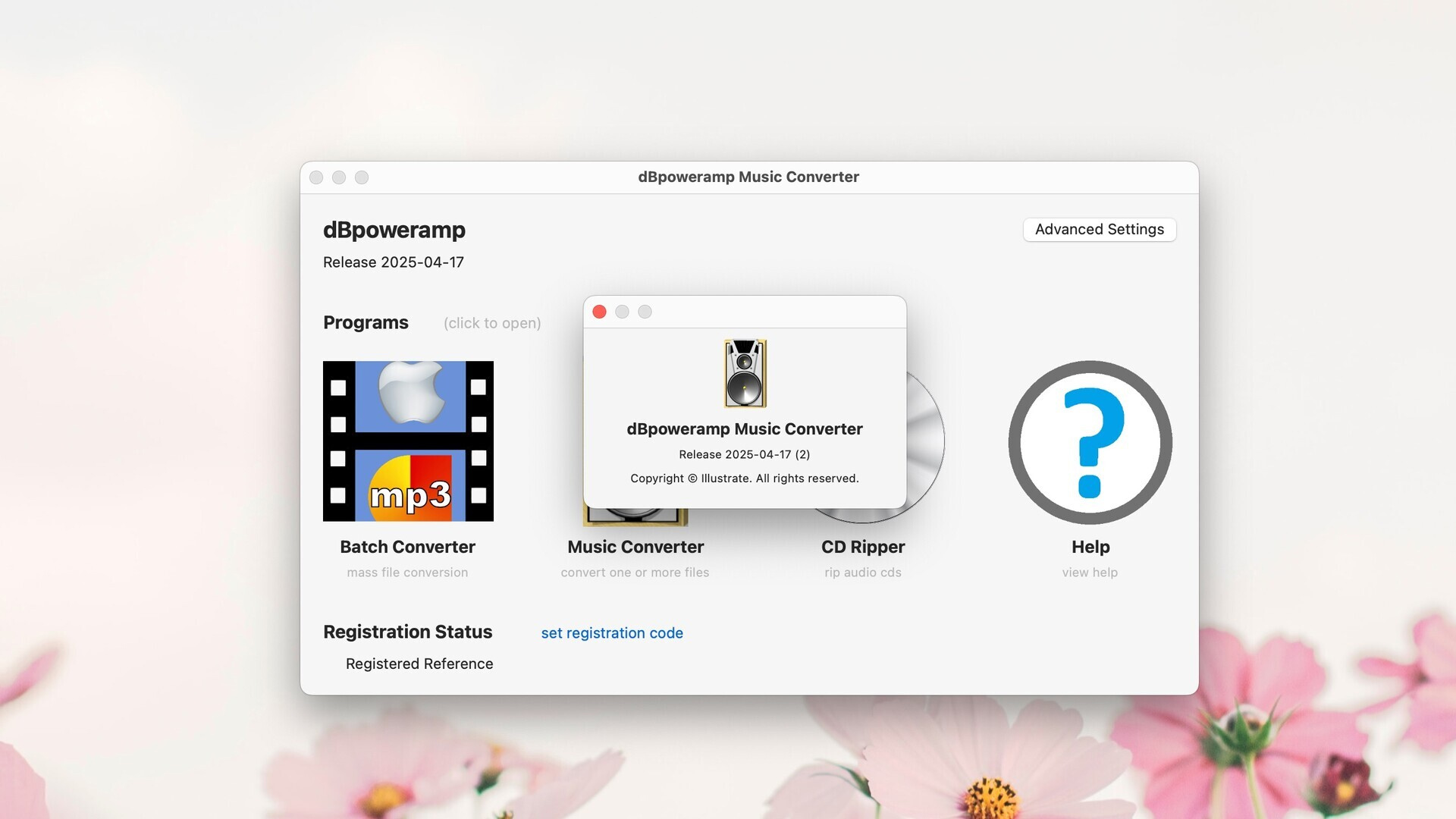The image size is (1456, 819).
Task: Select the Music Converter label
Action: click(x=635, y=546)
